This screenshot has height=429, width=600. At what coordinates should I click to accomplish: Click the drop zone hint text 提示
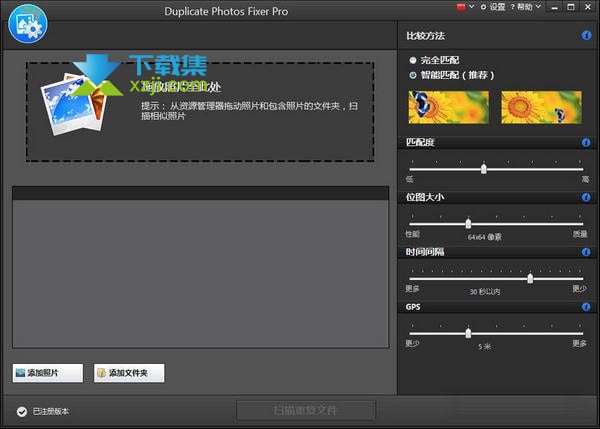[x=249, y=111]
